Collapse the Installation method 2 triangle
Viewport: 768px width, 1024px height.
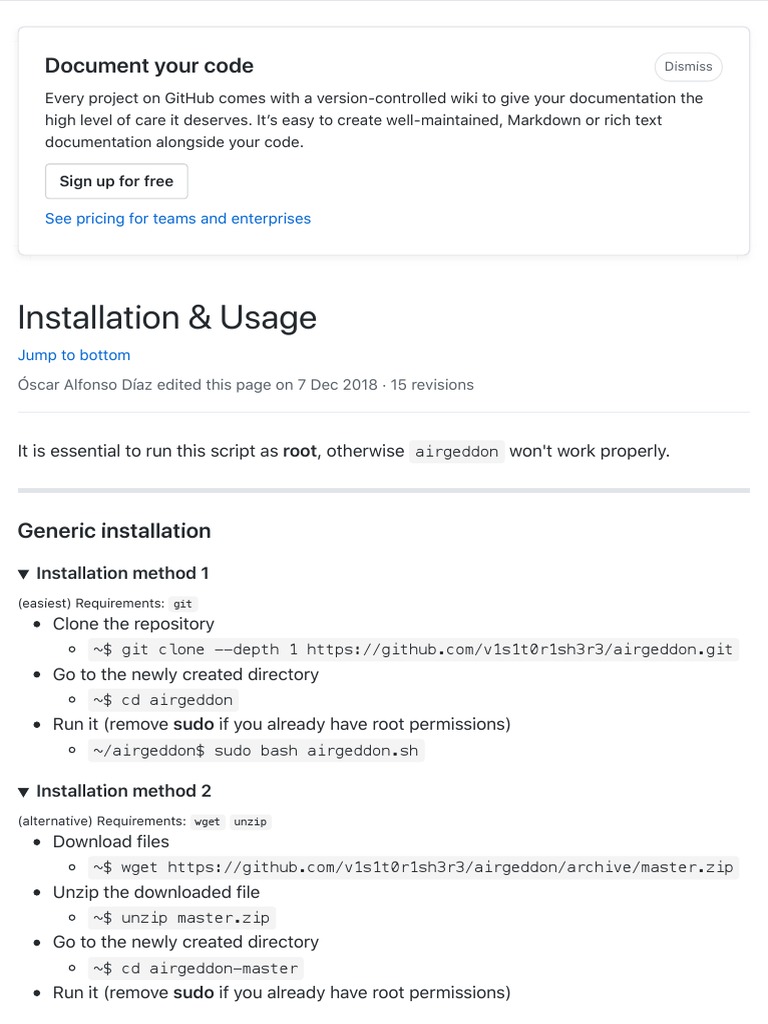click(x=24, y=792)
